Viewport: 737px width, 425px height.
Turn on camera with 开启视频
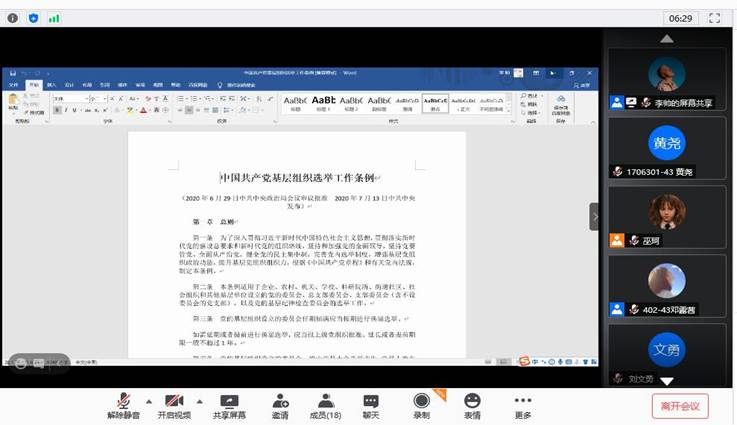(x=173, y=403)
